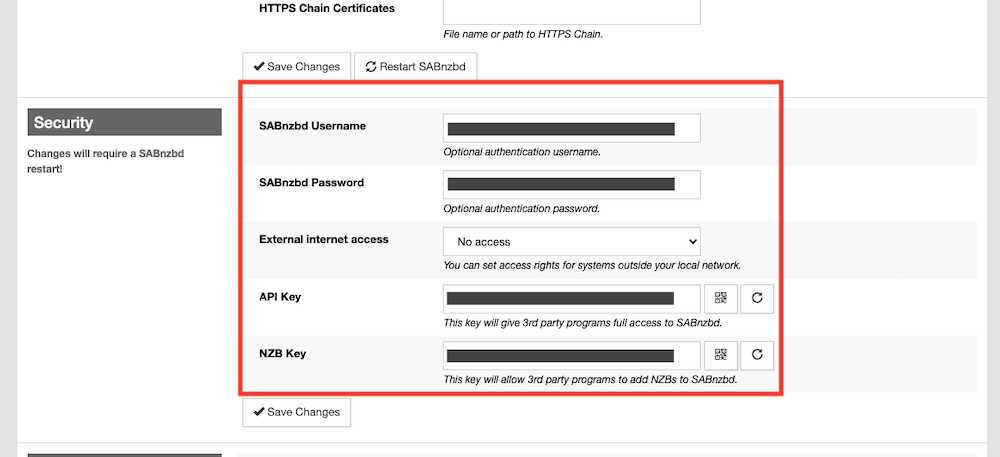Click the HTTPS Chain Certificates label

tap(327, 8)
